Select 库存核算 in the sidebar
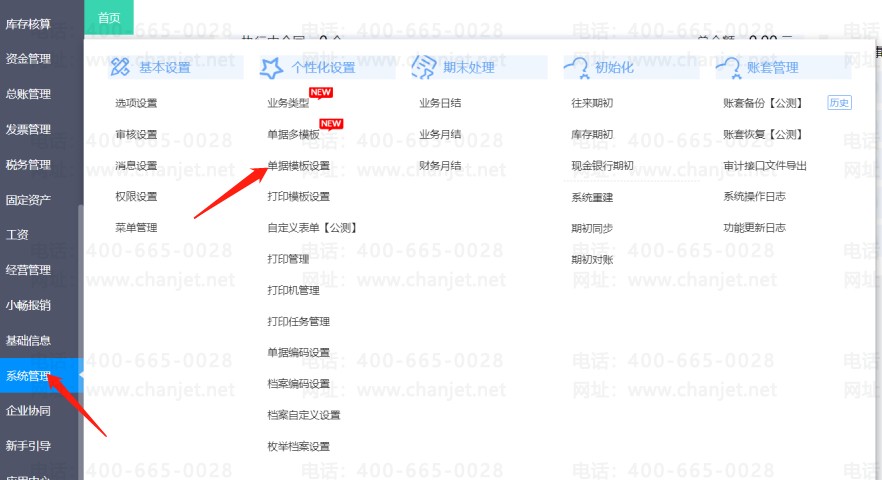 click(x=28, y=24)
